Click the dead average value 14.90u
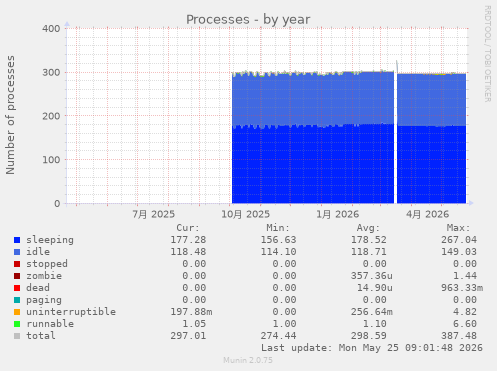The width and height of the screenshot is (497, 371). (x=375, y=288)
